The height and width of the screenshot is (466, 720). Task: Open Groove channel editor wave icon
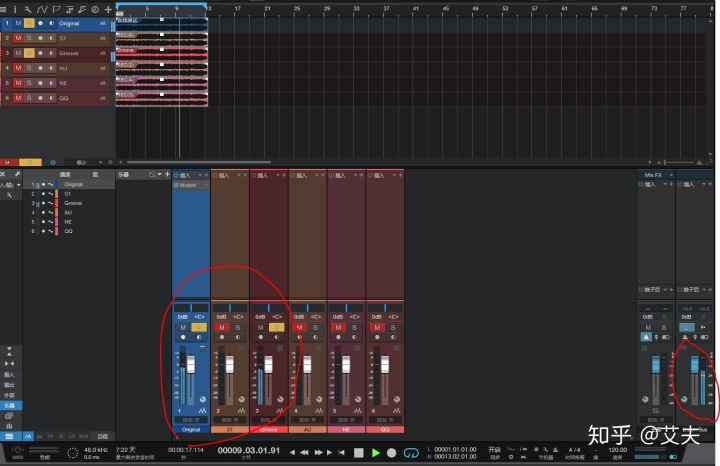[280, 410]
